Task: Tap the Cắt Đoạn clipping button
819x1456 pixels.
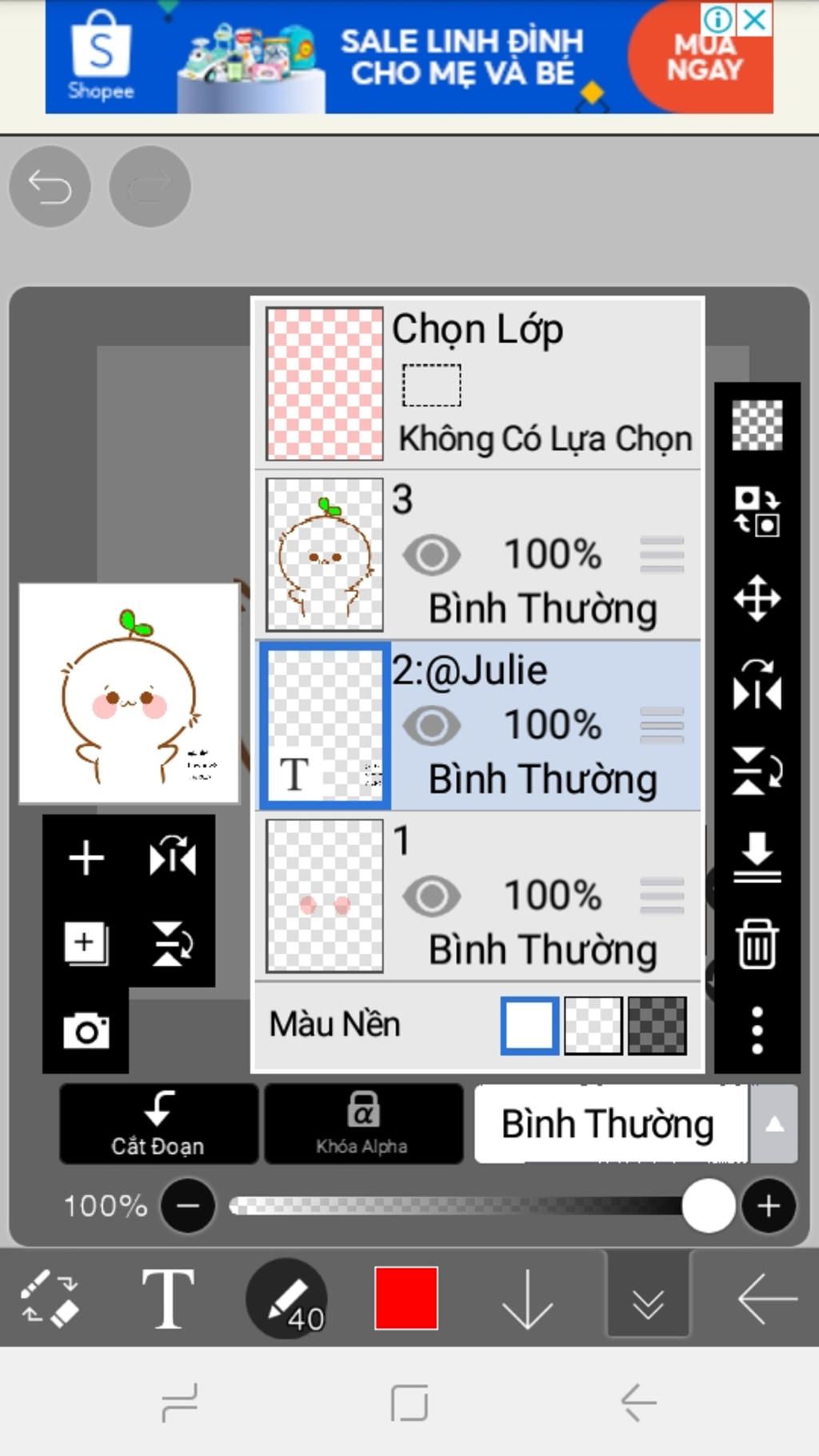Action: pyautogui.click(x=158, y=1124)
